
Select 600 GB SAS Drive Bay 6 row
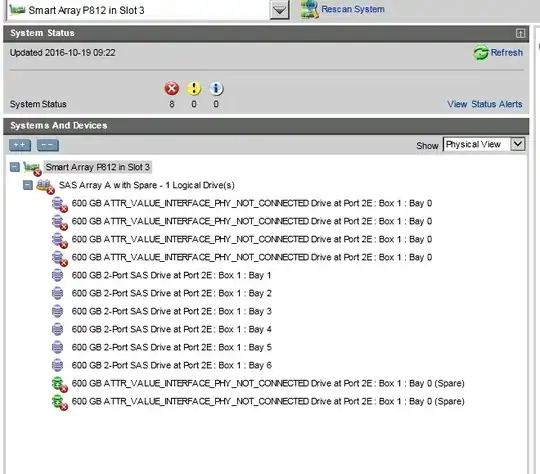click(171, 365)
